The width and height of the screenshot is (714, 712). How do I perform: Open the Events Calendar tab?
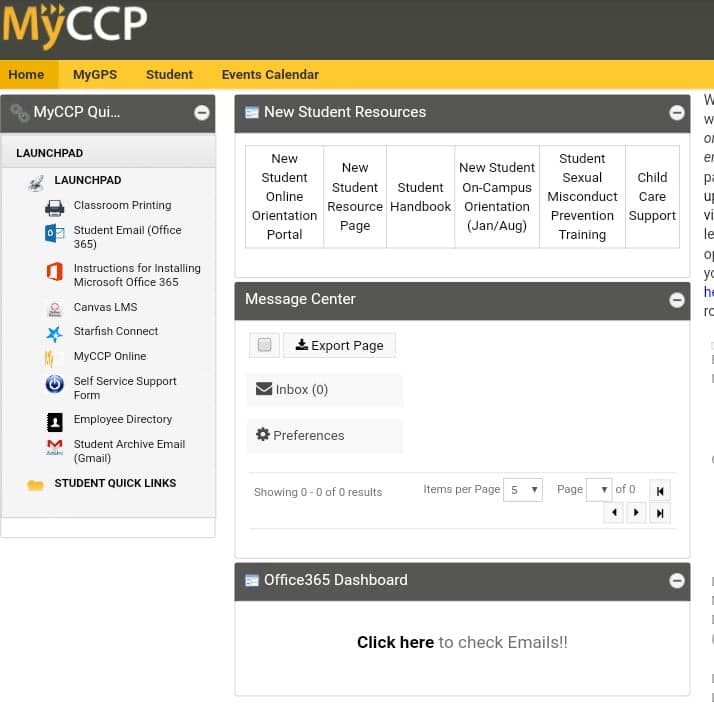pos(270,74)
